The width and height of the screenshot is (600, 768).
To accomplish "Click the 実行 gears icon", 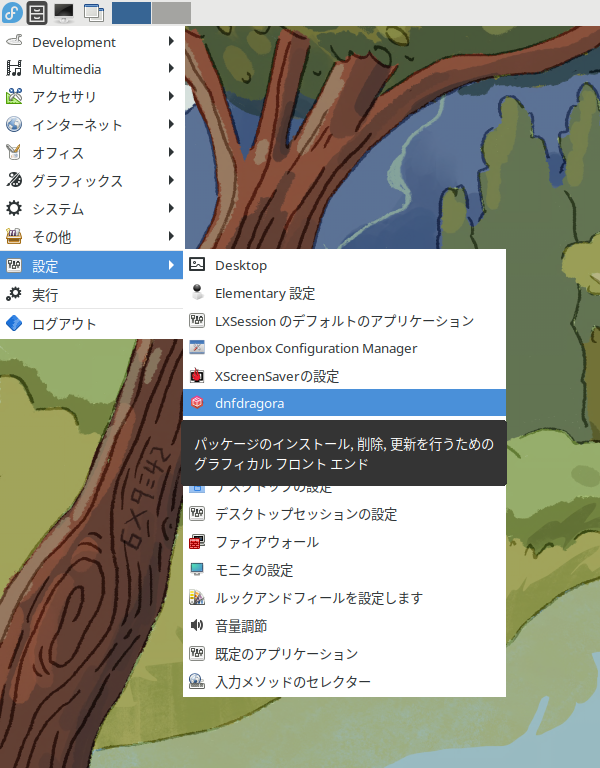I will coord(14,294).
